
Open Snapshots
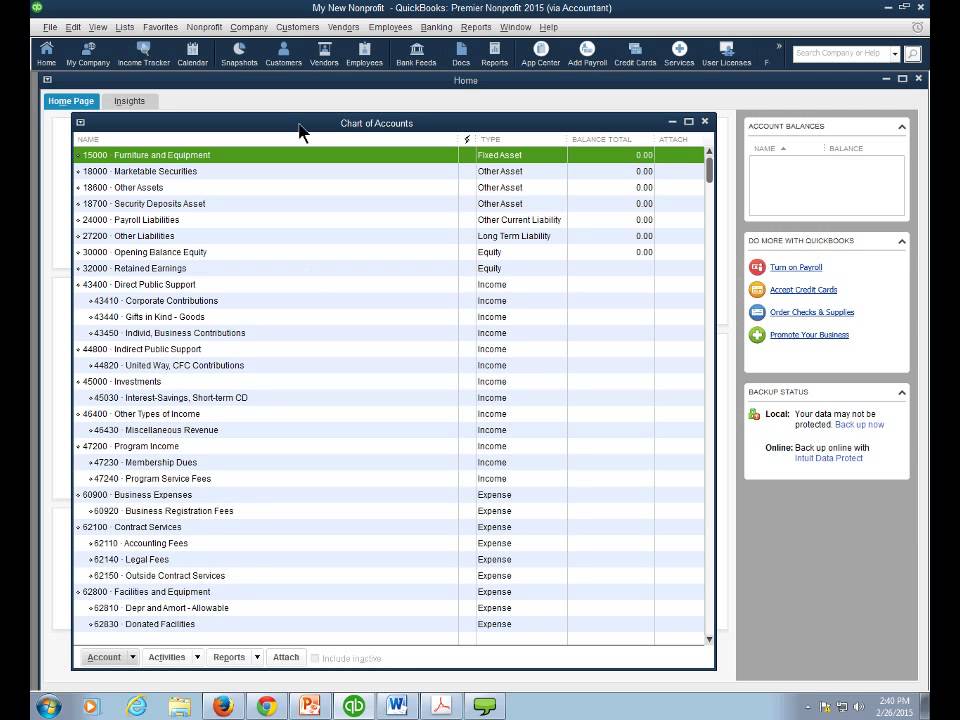(239, 54)
